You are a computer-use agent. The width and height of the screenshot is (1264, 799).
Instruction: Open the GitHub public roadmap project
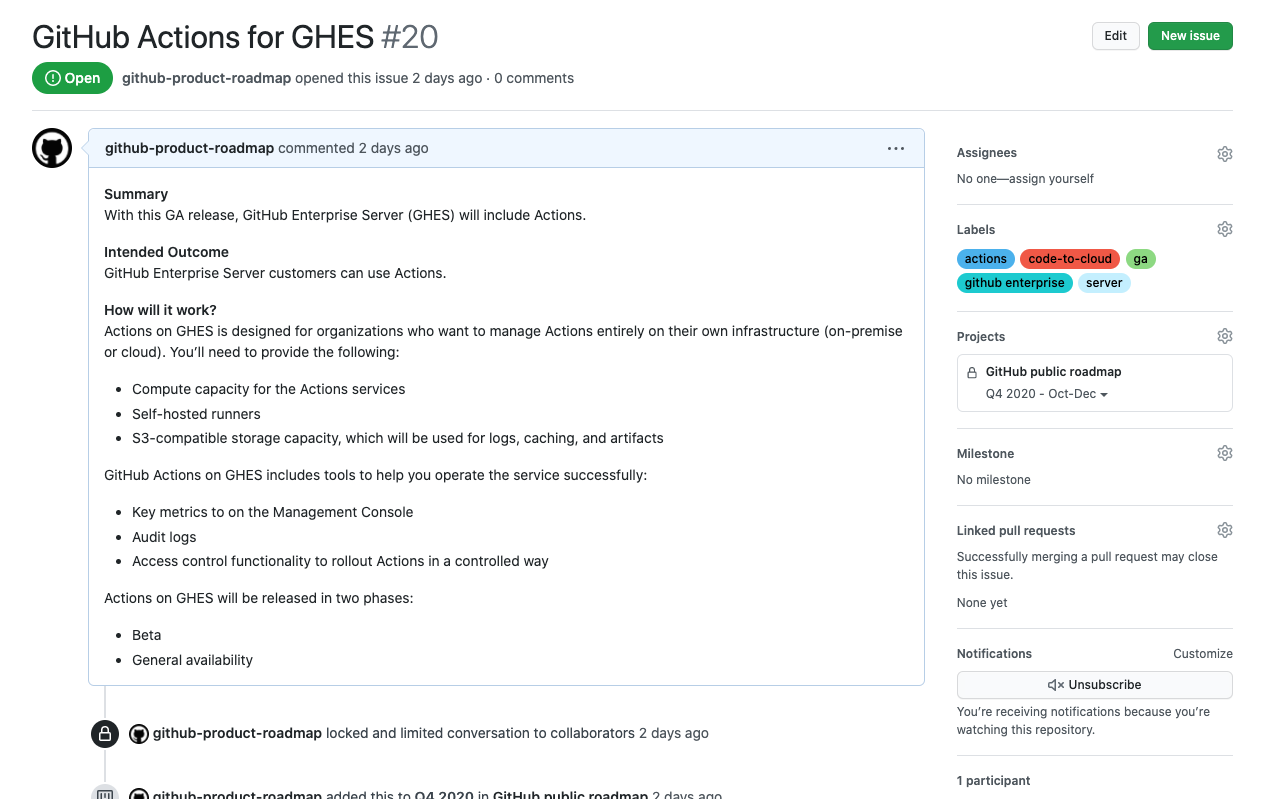point(1053,372)
